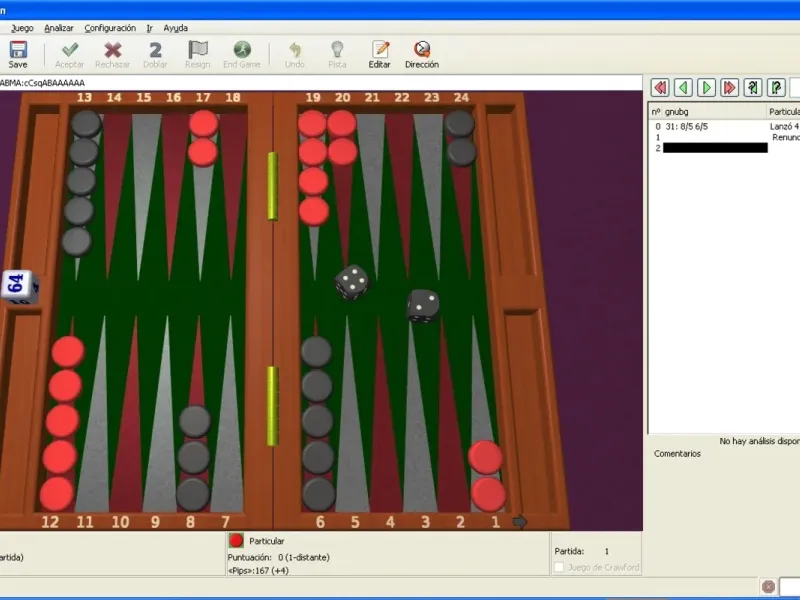
Task: Click the 'Partida: 1' label
Action: 582,551
